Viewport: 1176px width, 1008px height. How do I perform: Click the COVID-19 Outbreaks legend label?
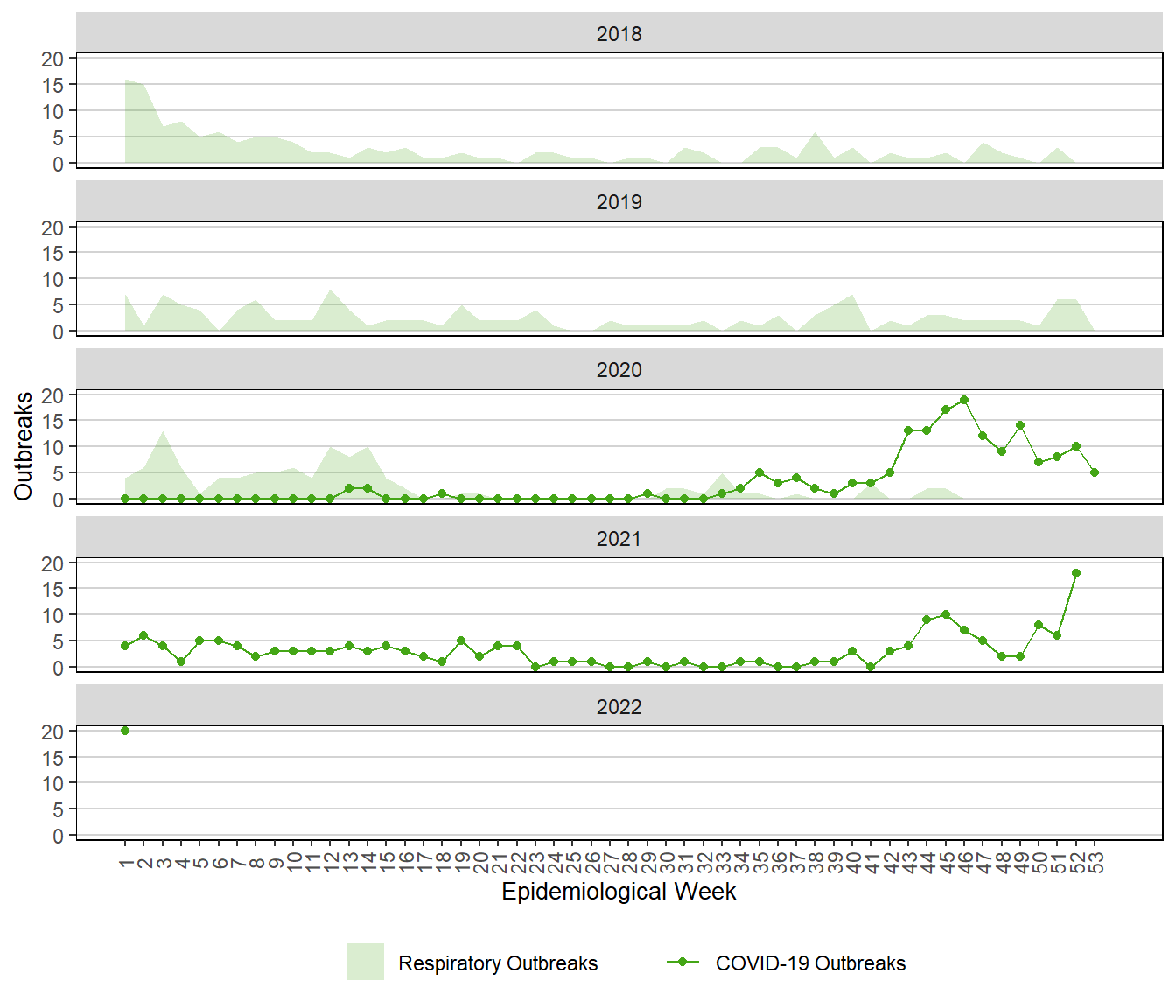click(x=810, y=963)
